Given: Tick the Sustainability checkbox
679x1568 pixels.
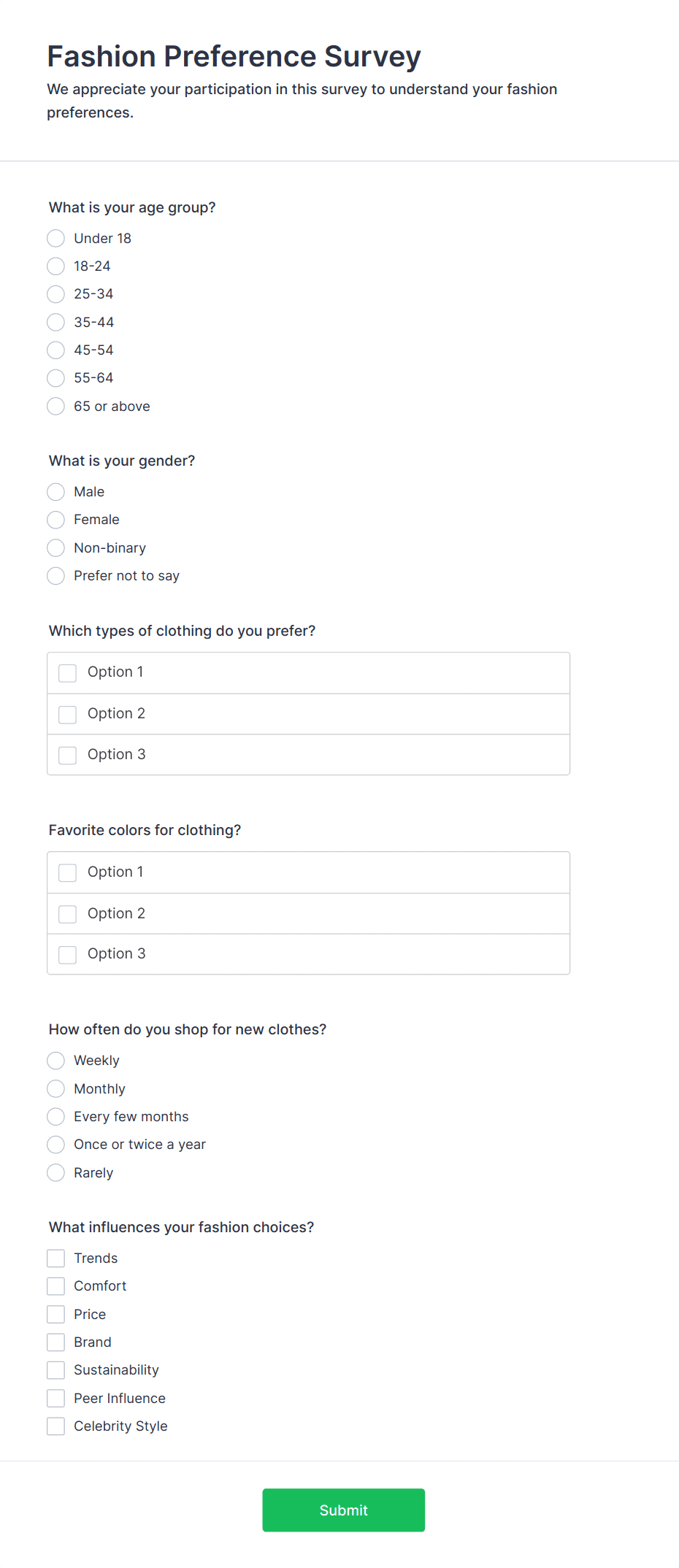Looking at the screenshot, I should click(56, 1370).
